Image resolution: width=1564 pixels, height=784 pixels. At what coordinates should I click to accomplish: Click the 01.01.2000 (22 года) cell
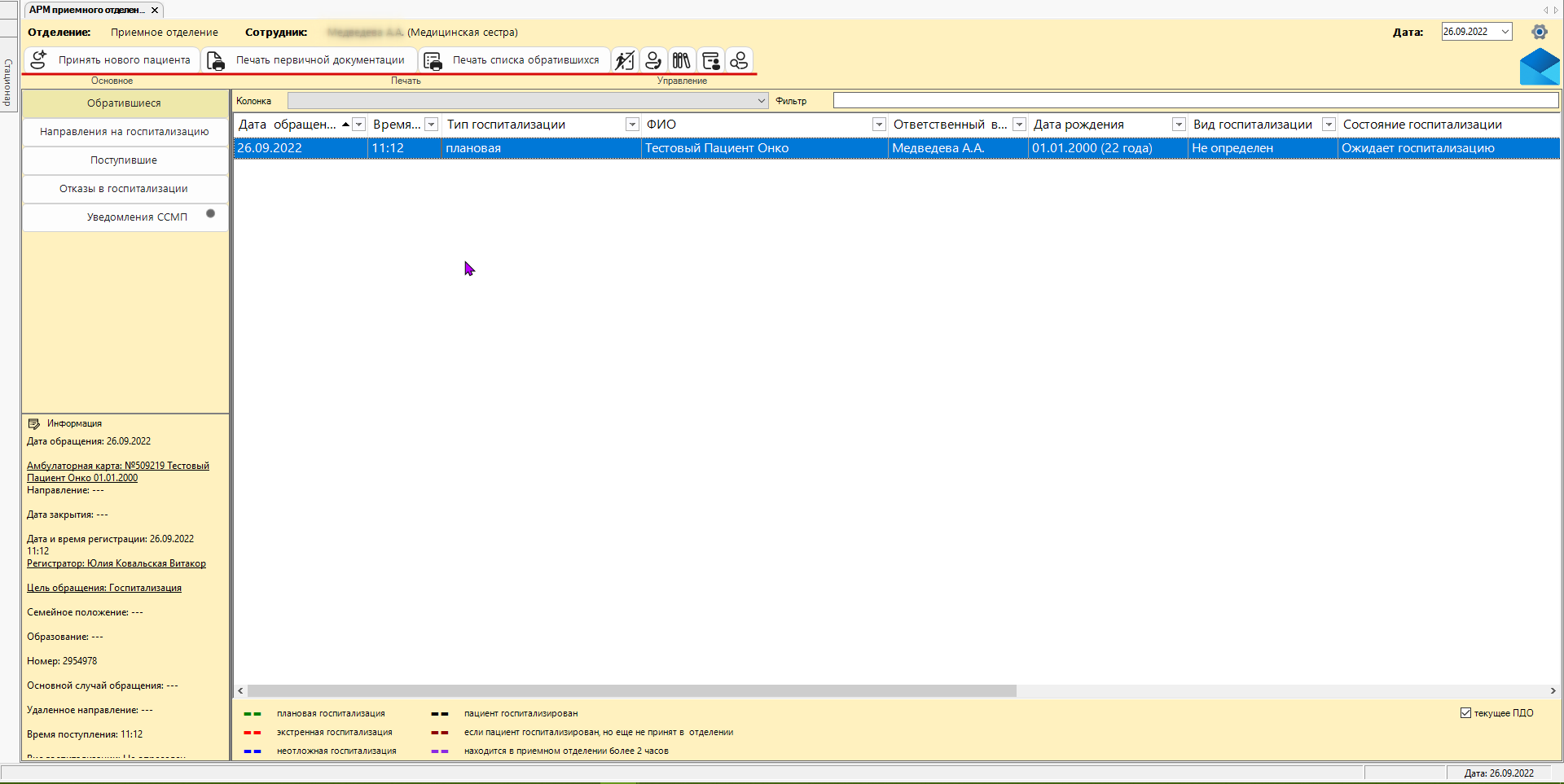(1107, 148)
